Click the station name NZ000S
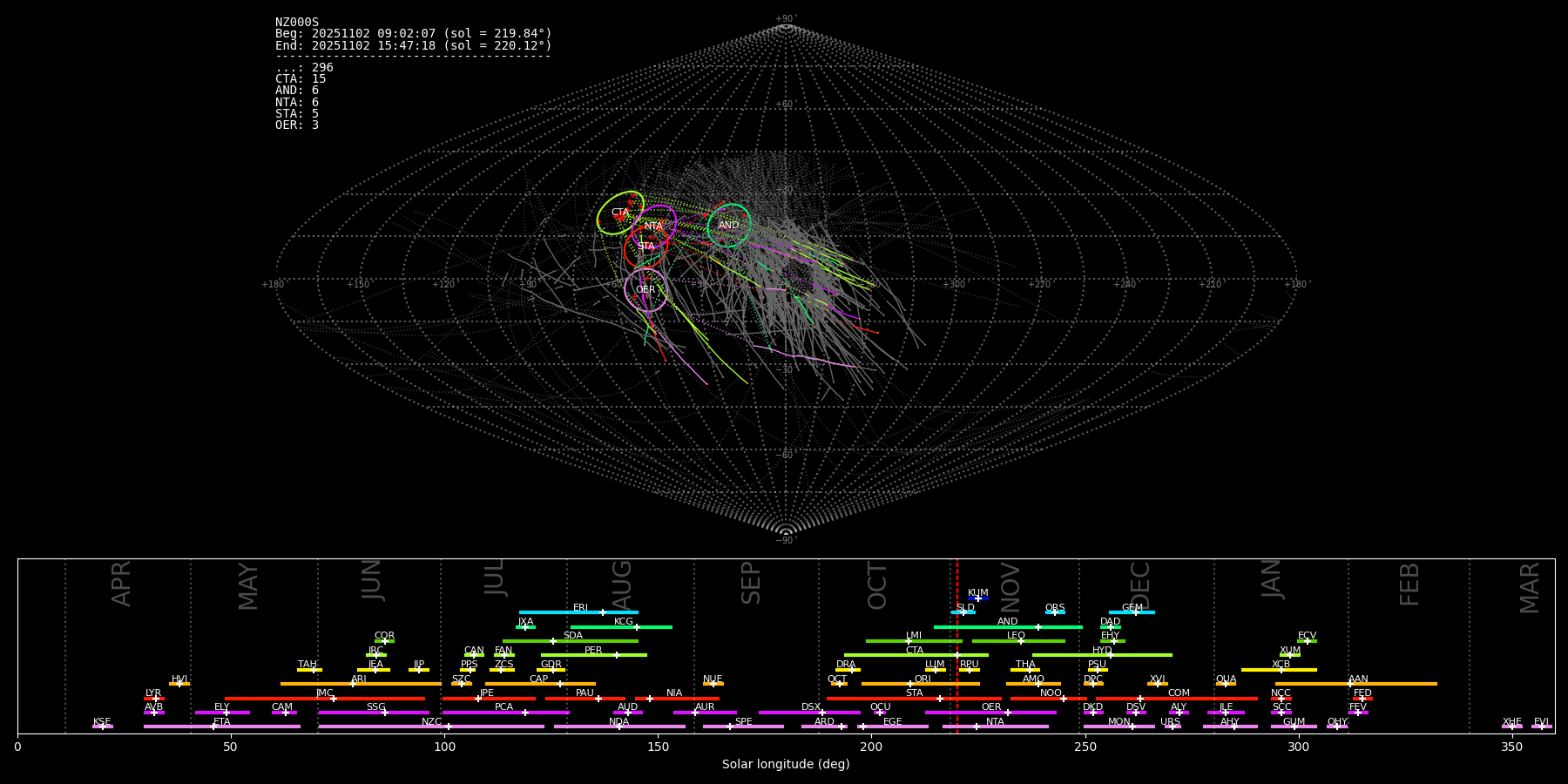1568x784 pixels. click(297, 23)
